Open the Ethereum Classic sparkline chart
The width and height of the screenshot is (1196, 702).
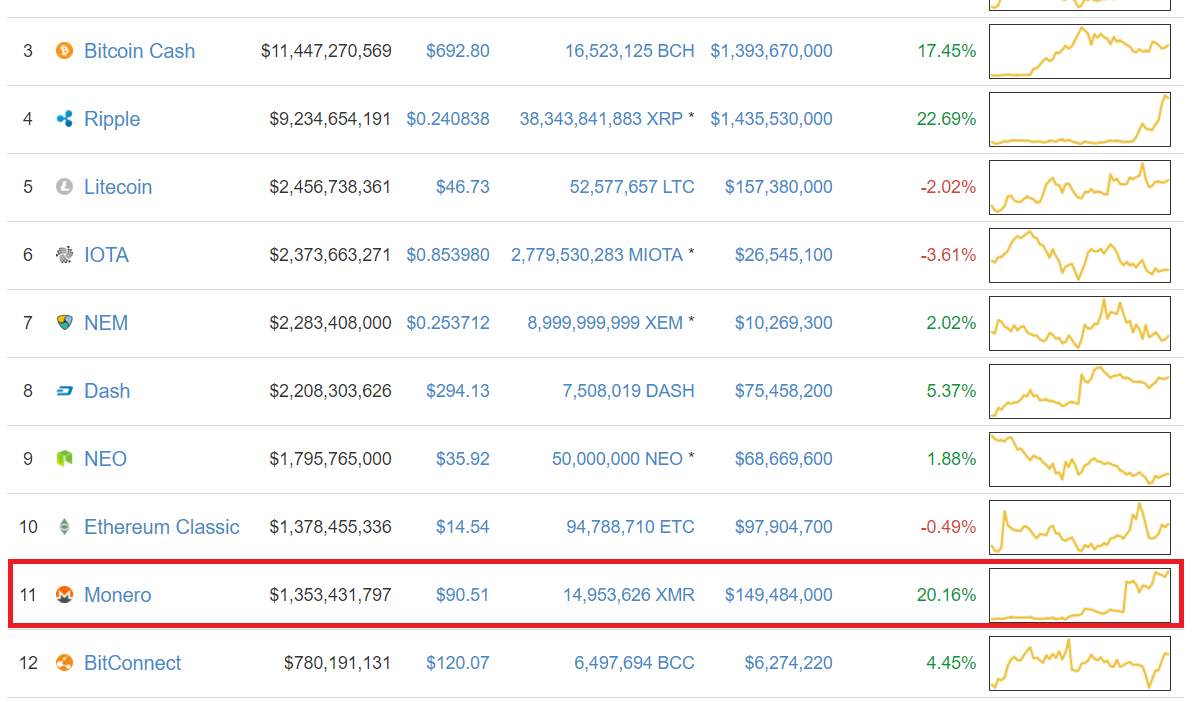(1079, 526)
